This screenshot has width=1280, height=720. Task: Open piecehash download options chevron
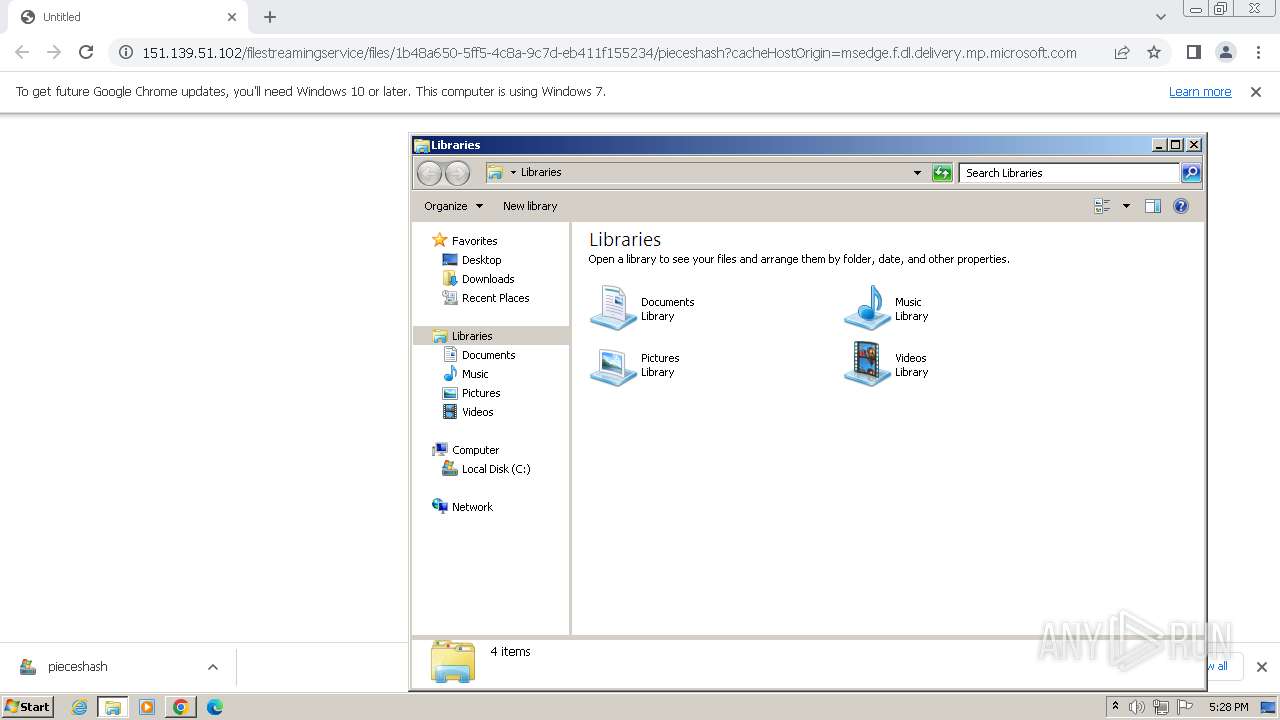coord(213,667)
